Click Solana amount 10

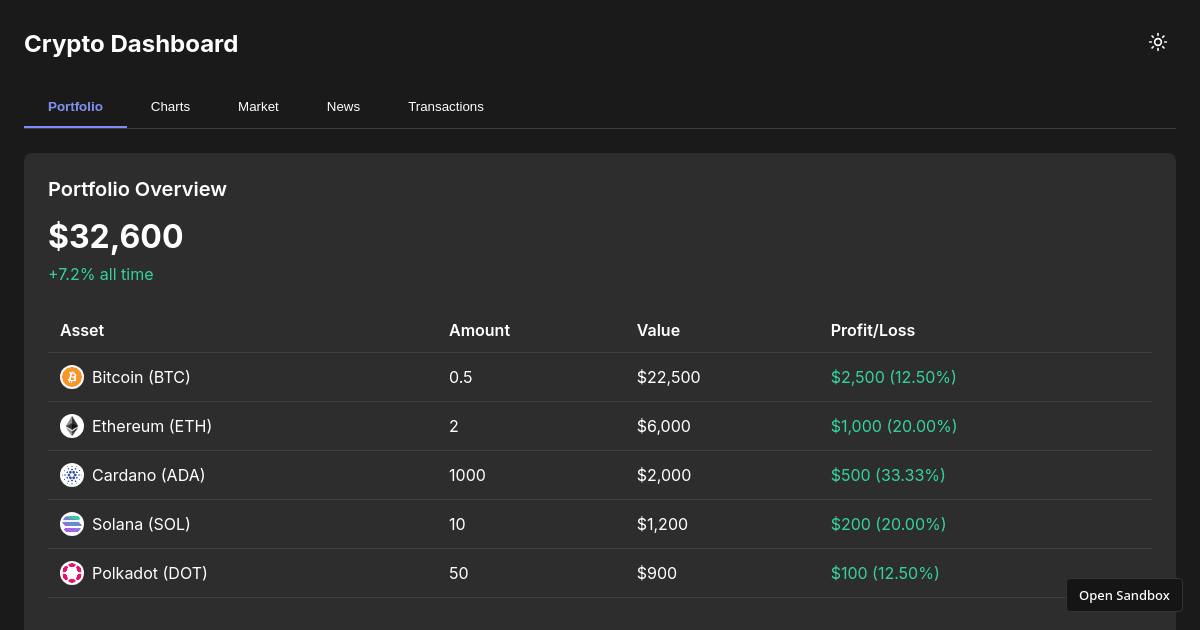point(457,524)
